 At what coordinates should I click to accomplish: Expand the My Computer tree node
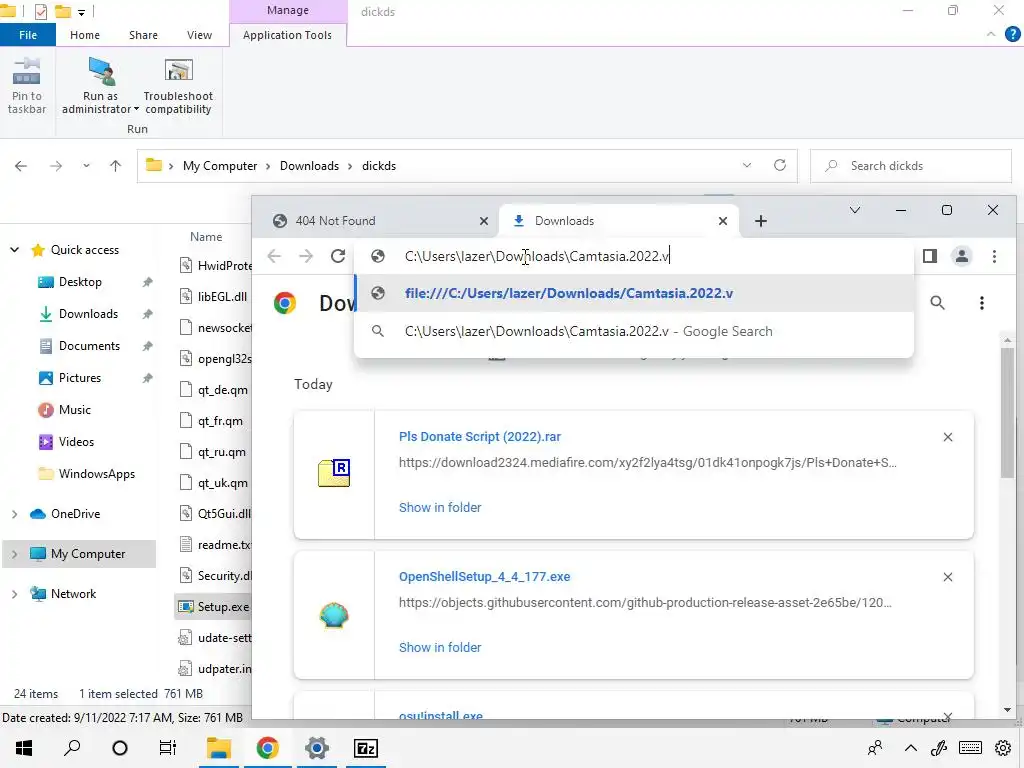(14, 554)
